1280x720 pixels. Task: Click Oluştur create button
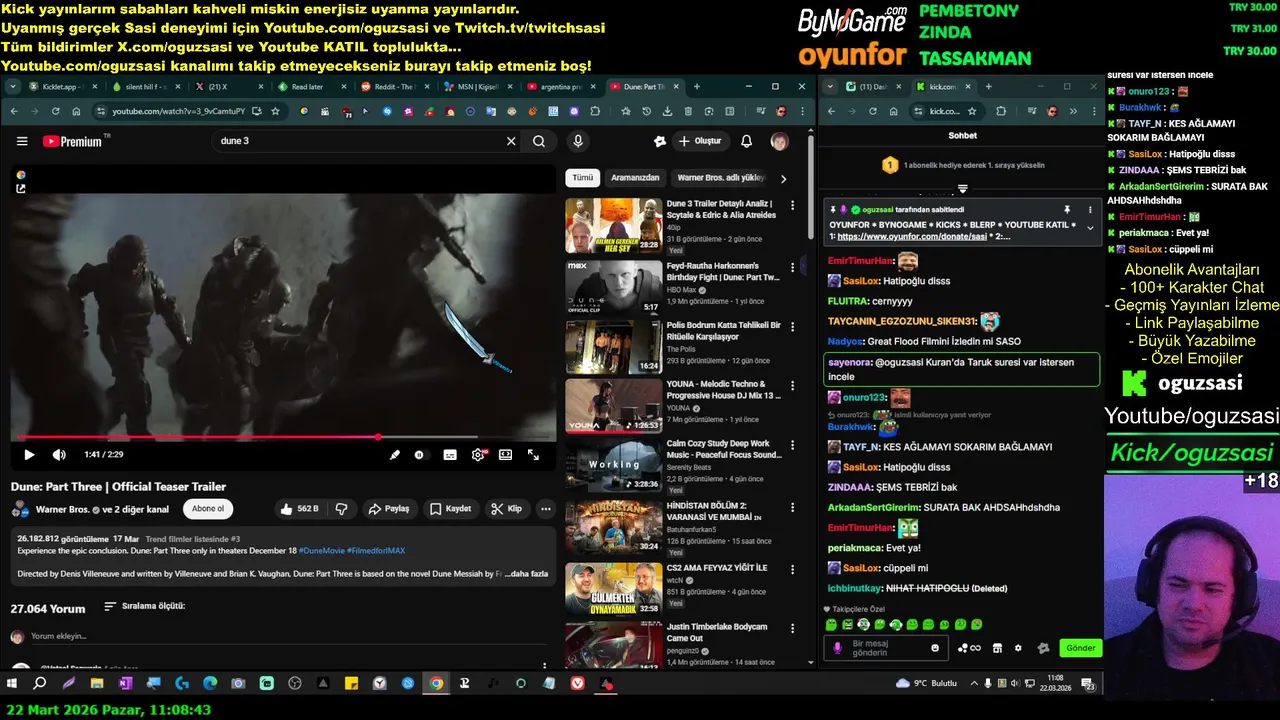pyautogui.click(x=699, y=141)
